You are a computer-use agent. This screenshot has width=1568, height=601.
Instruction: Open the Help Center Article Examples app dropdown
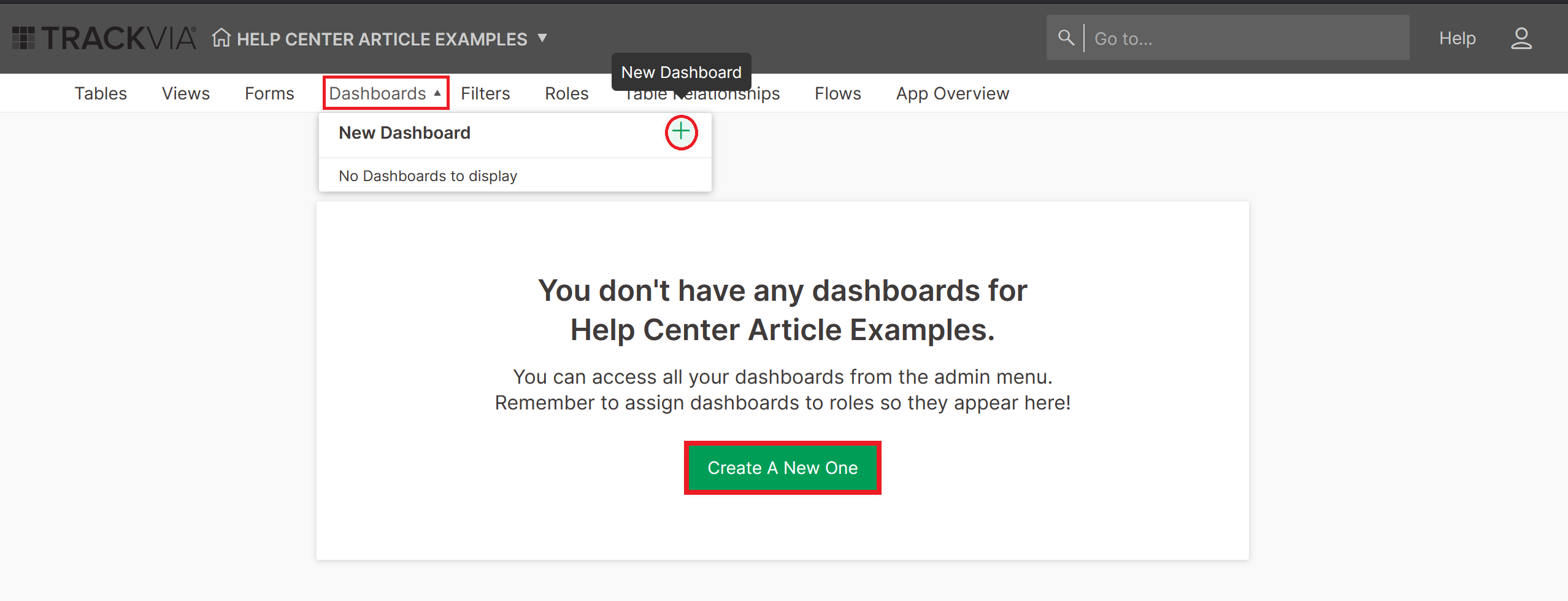542,38
